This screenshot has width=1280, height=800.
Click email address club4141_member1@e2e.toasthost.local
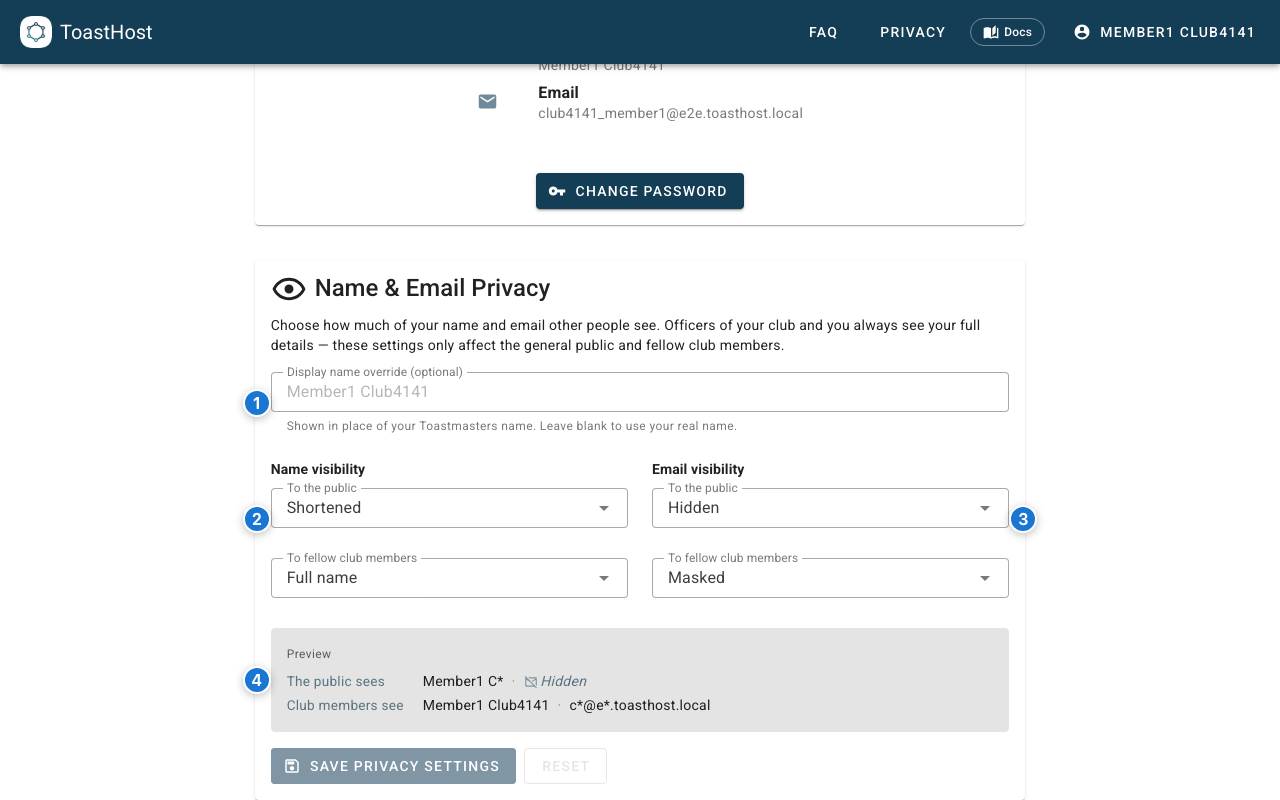(670, 113)
